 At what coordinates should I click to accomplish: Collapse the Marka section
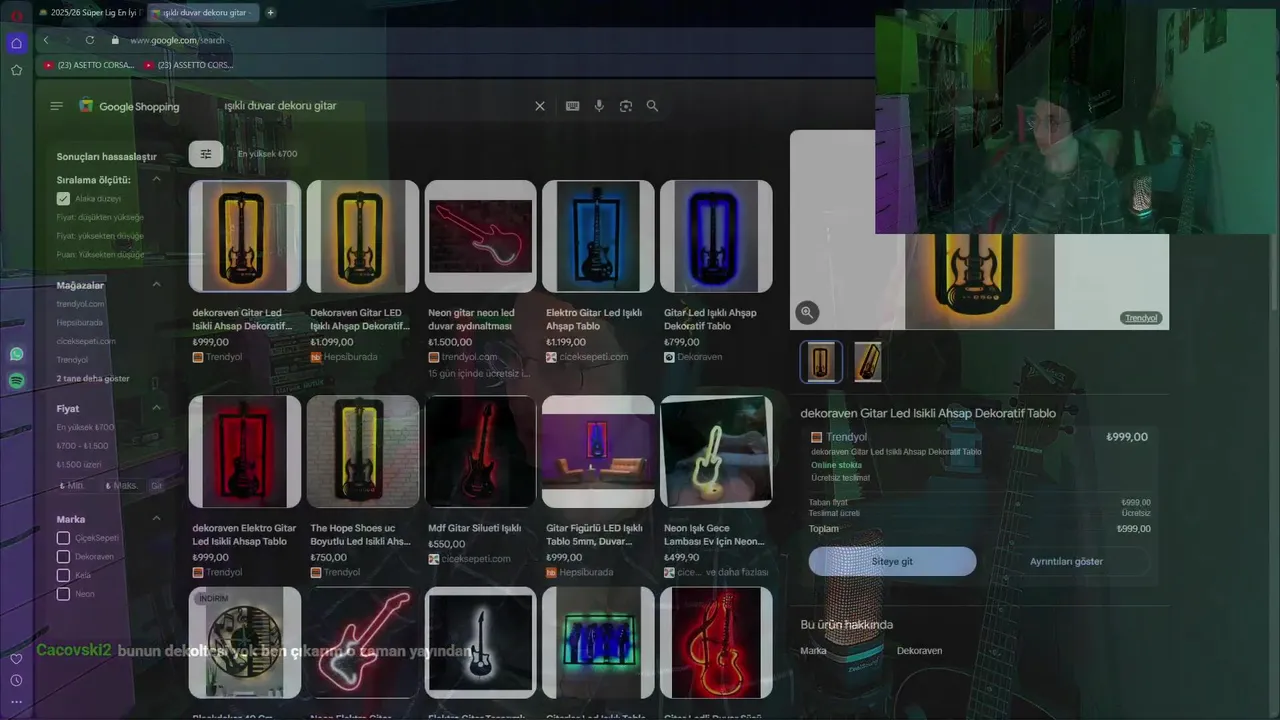pyautogui.click(x=156, y=519)
